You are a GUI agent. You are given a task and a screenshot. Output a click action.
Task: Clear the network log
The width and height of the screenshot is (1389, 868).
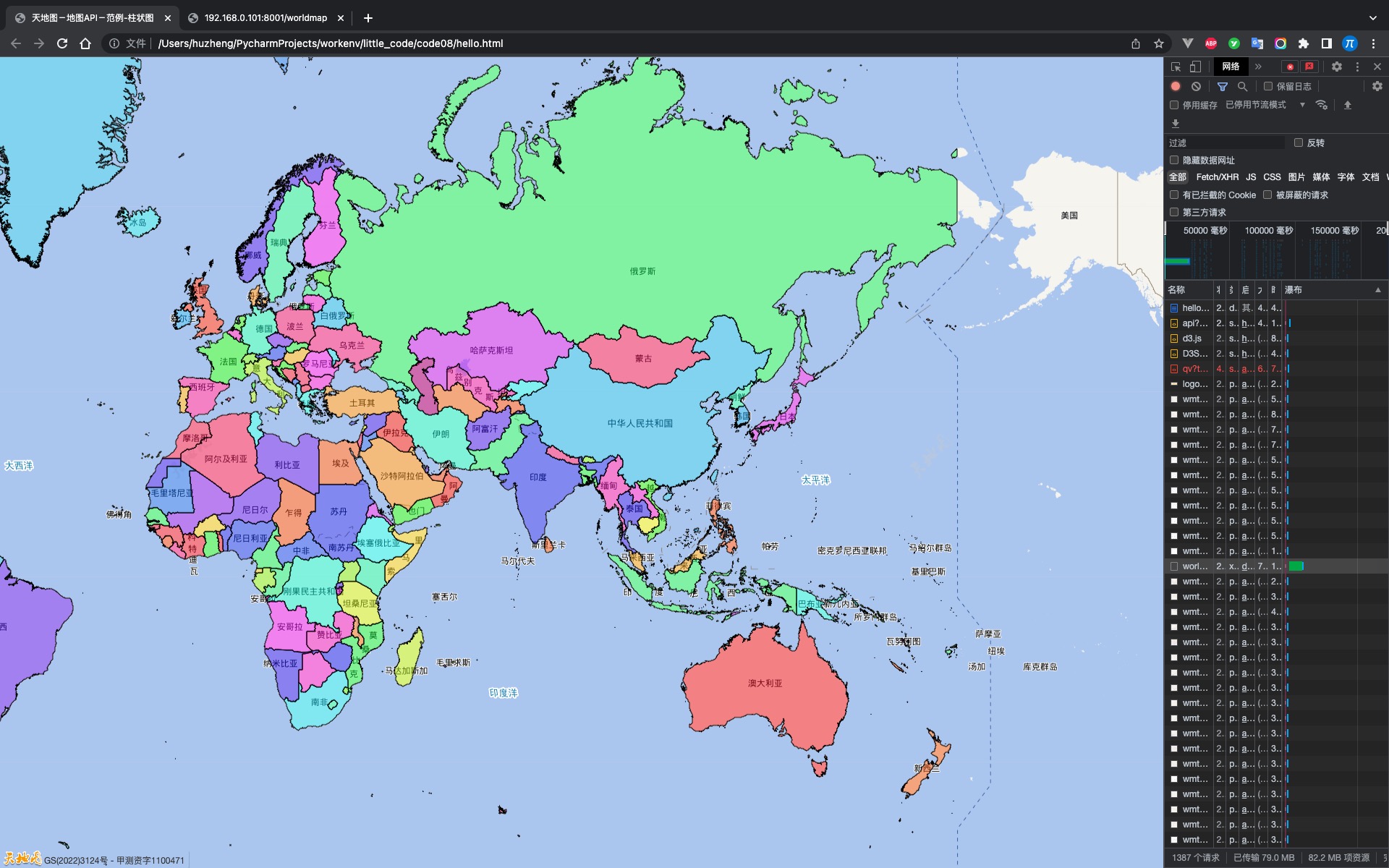[1196, 86]
